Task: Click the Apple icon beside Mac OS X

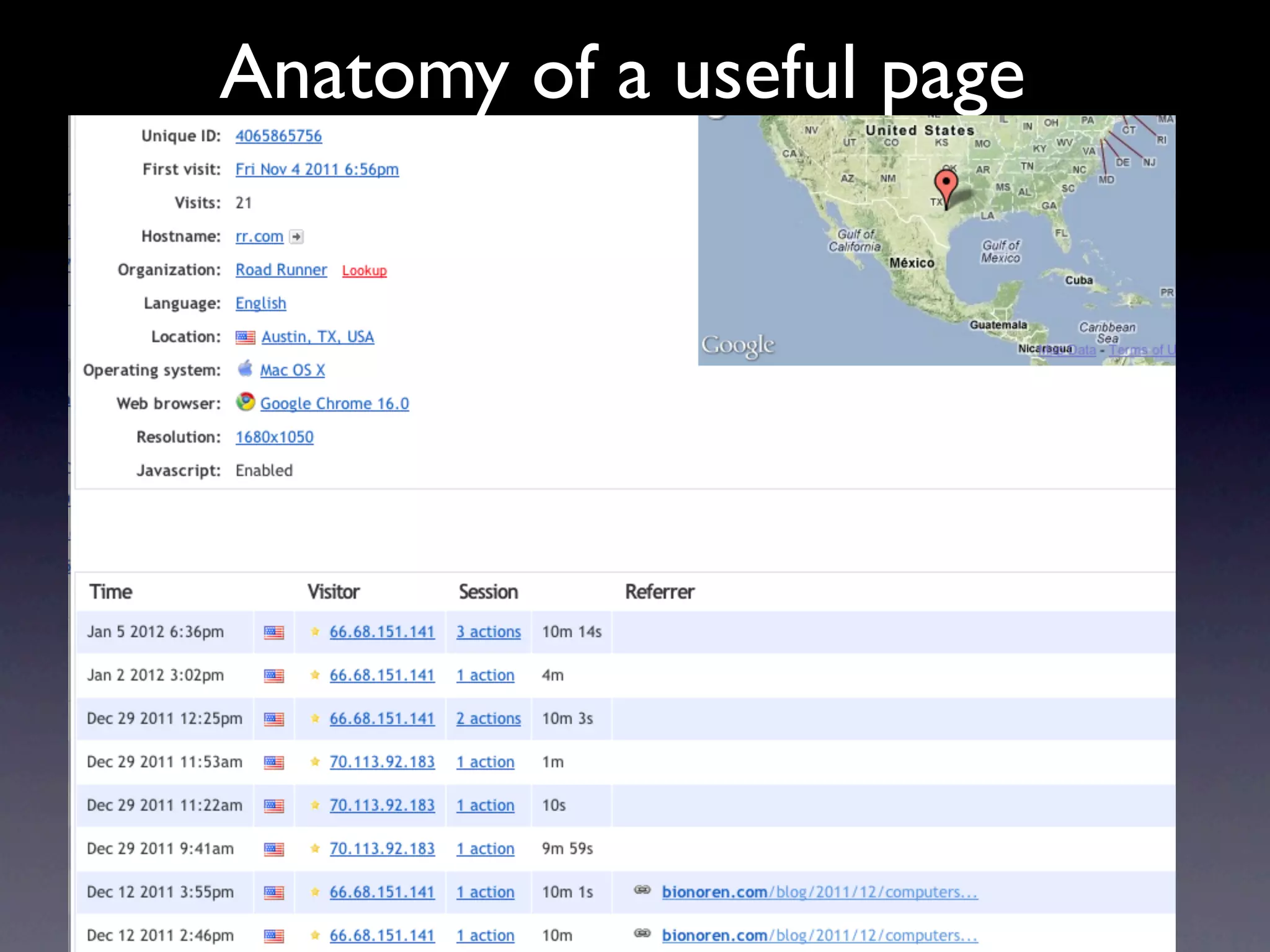Action: click(245, 368)
